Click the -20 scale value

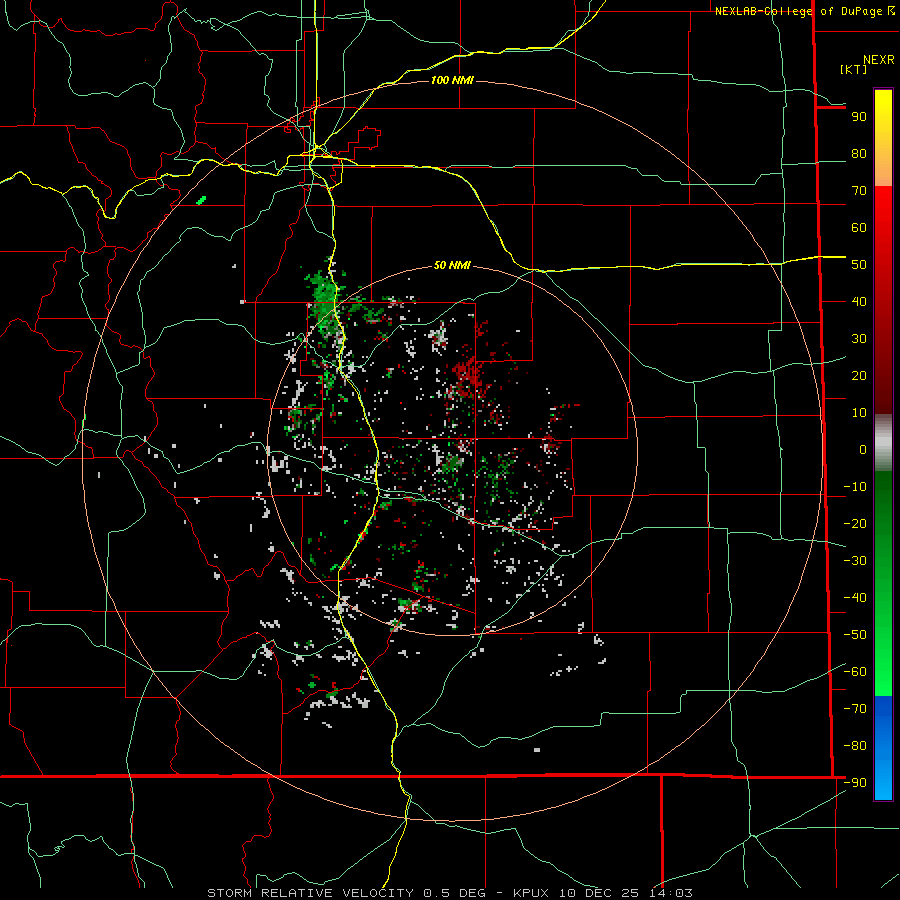[x=855, y=524]
